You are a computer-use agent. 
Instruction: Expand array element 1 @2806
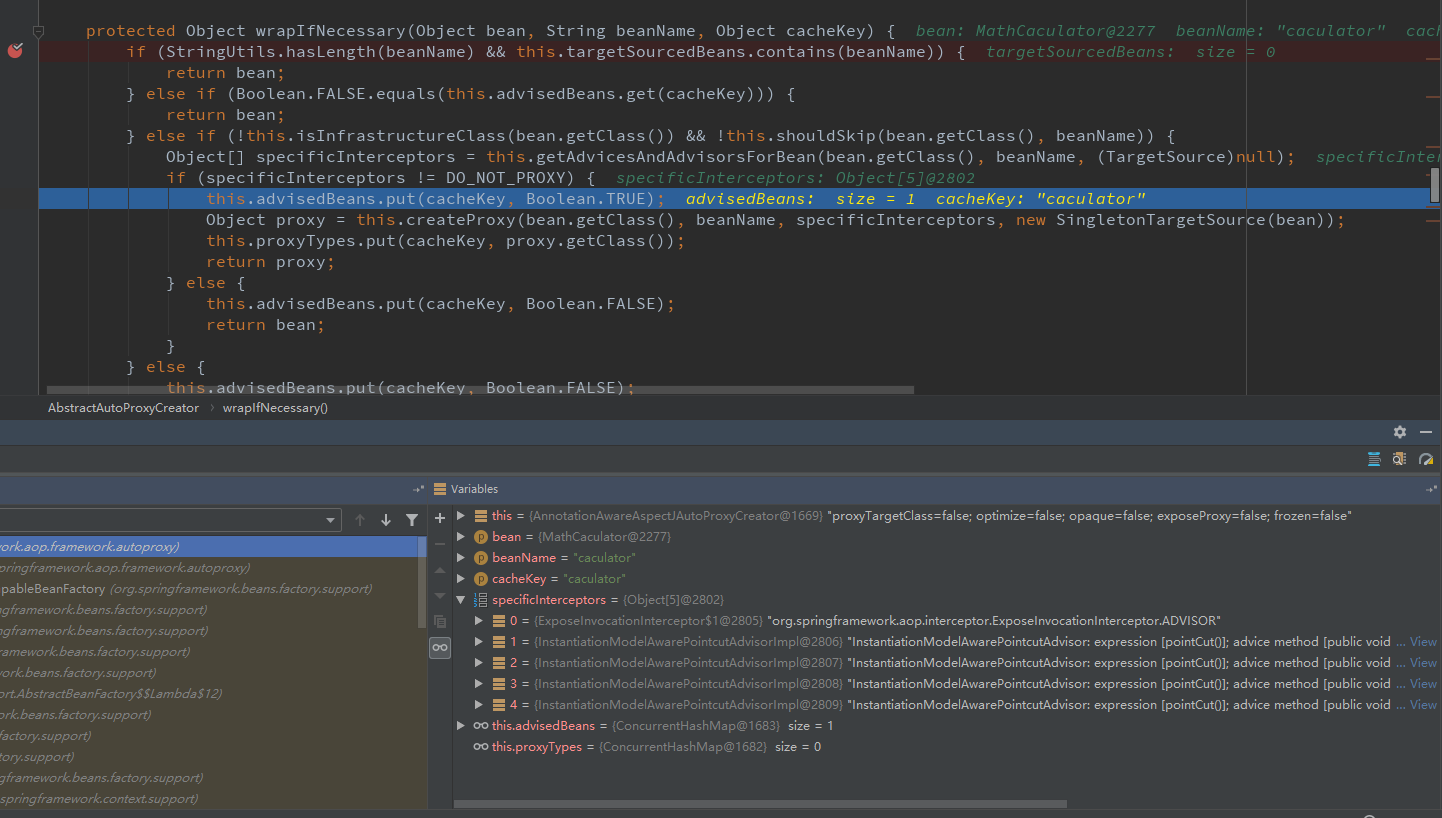(x=479, y=642)
